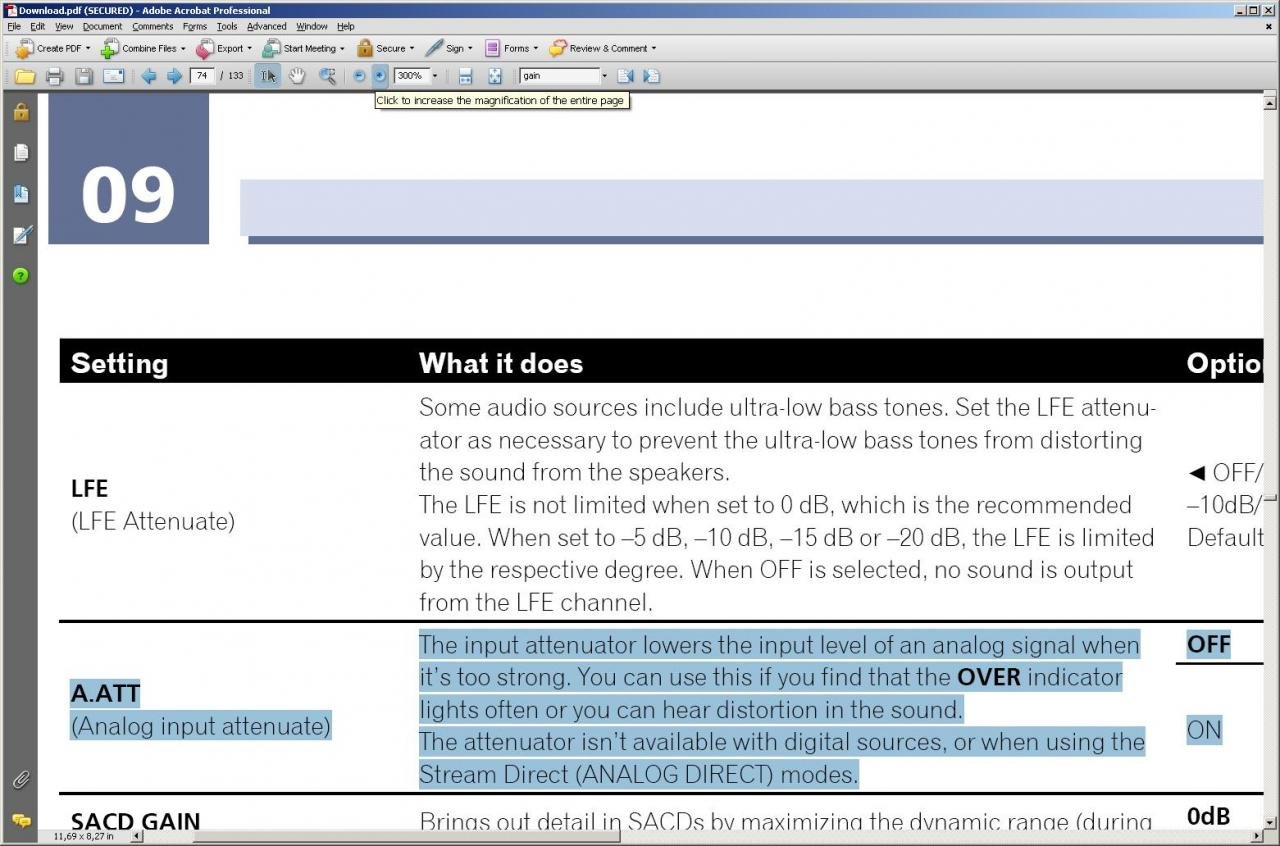
Task: Open the Advanced menu
Action: [x=266, y=26]
